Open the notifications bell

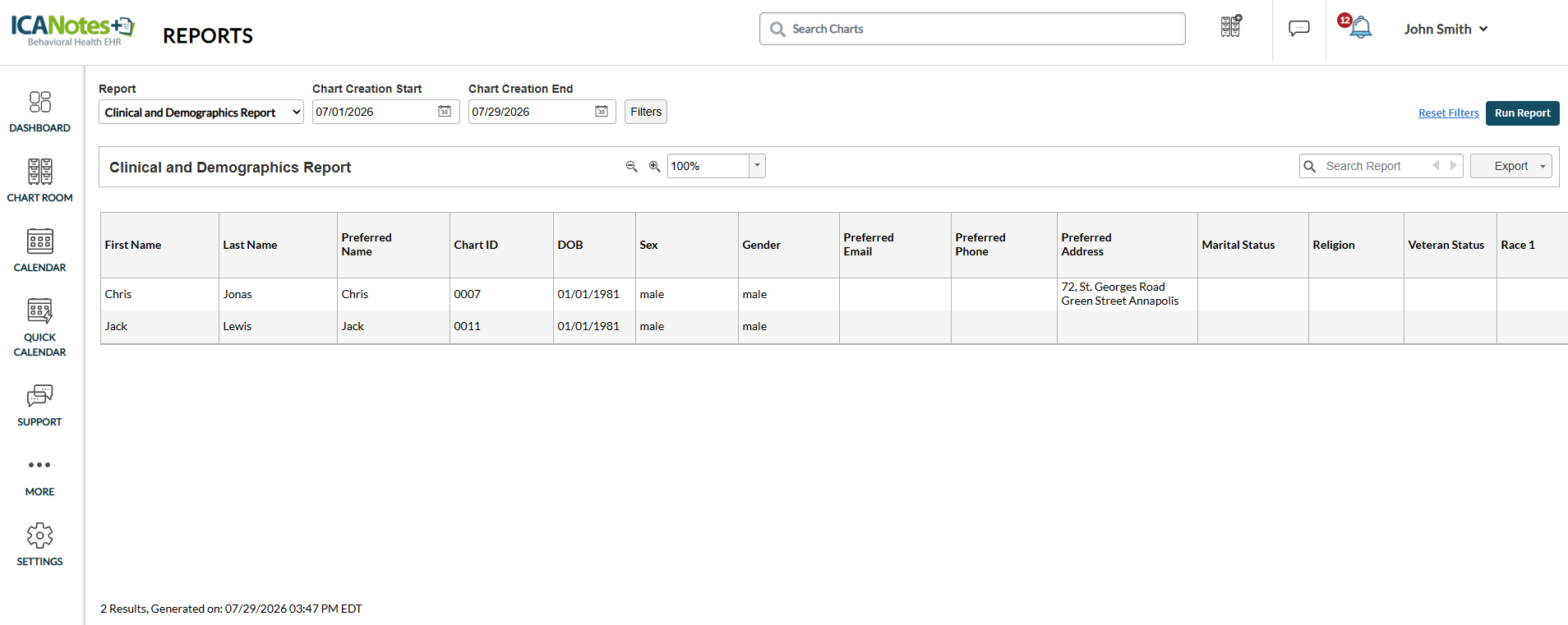click(1360, 28)
